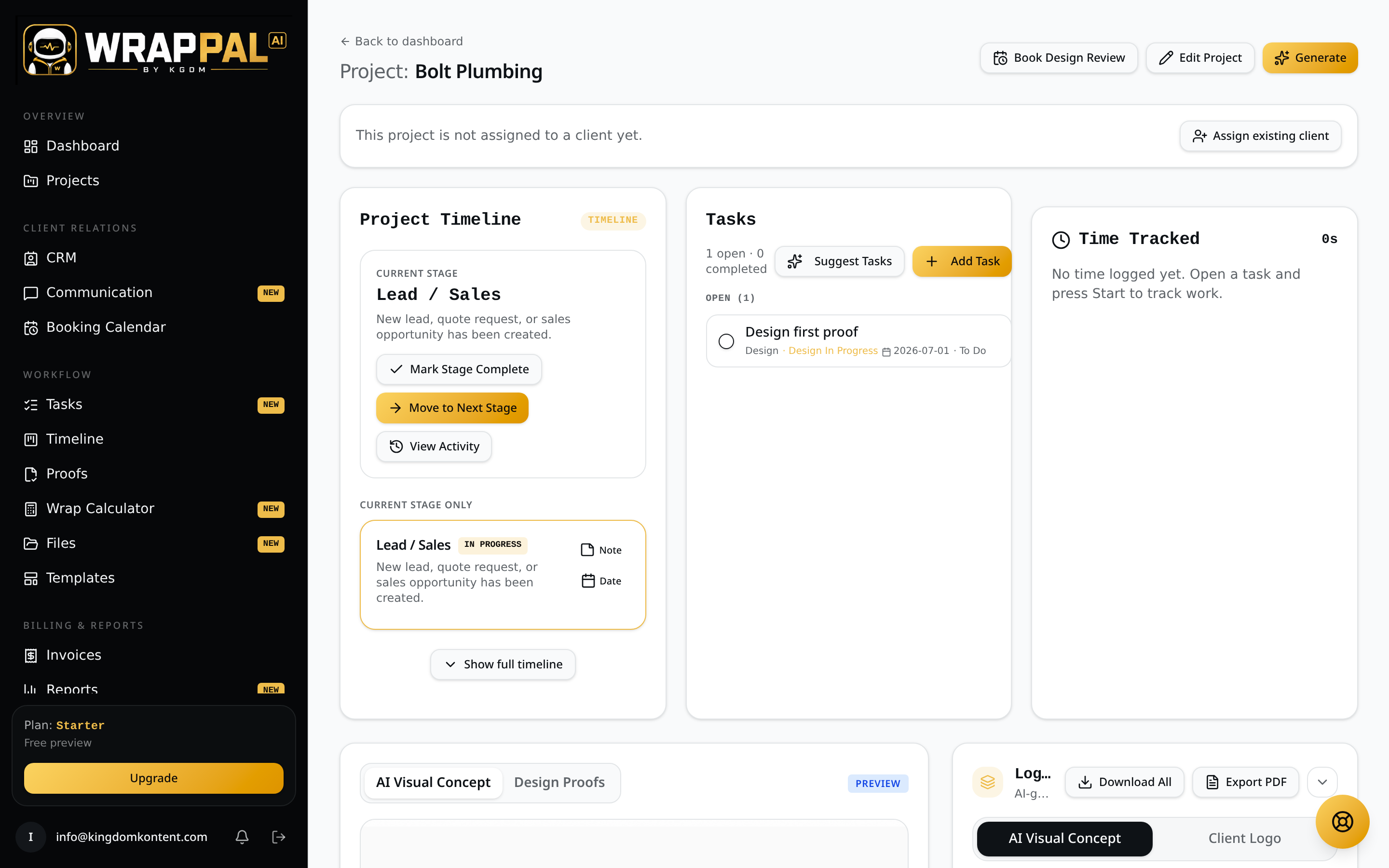Click the user avatar with letter I
Viewport: 1389px width, 868px height.
coord(31,837)
